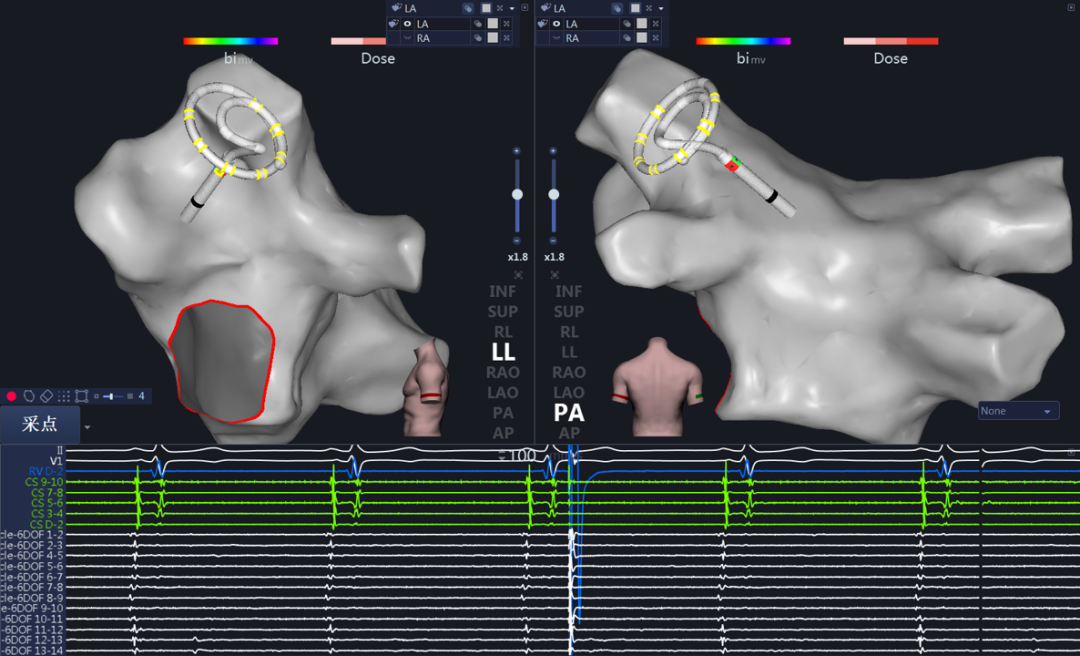Select PA orientation in the left view
The width and height of the screenshot is (1080, 656).
503,413
